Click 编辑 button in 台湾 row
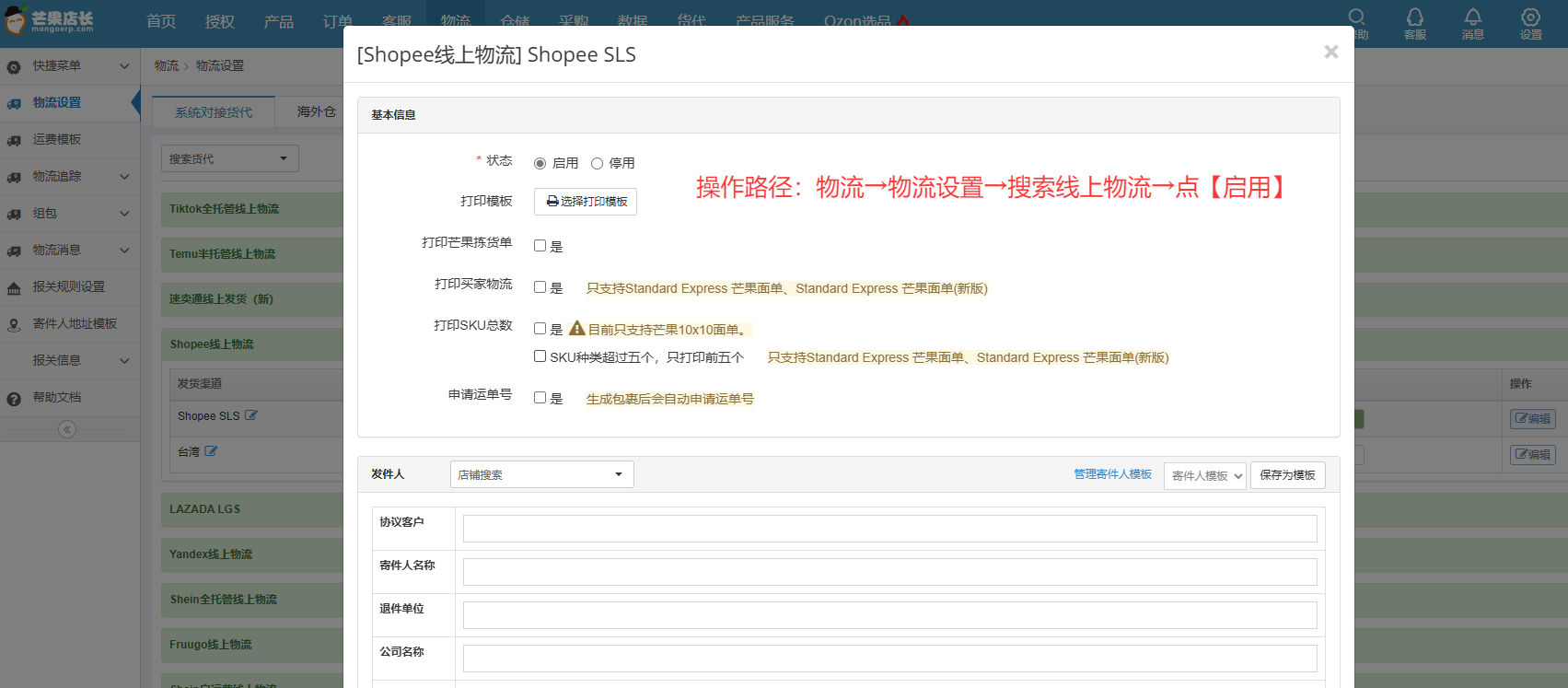The image size is (1568, 688). click(x=1533, y=454)
